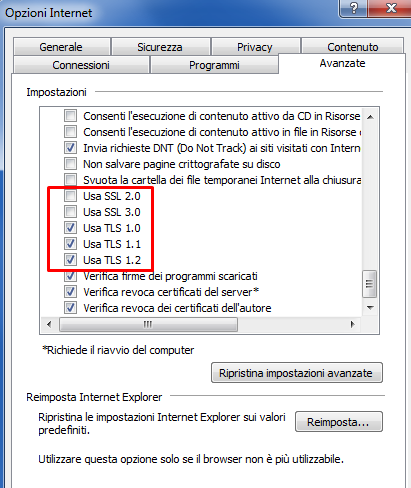411x488 pixels.
Task: Click the horizontal scroll-right arrow
Action: pos(352,324)
